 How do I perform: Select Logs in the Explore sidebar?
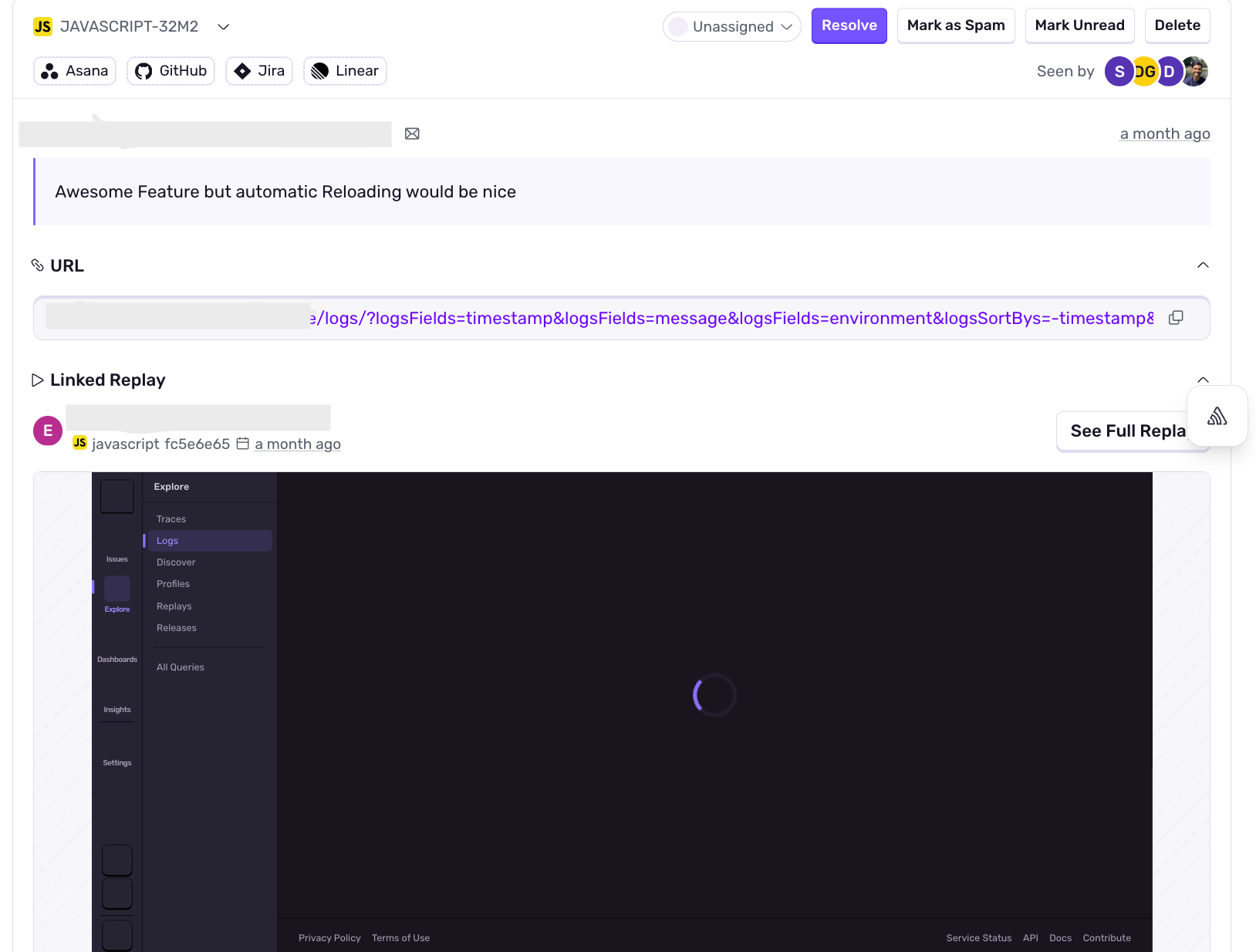pyautogui.click(x=167, y=540)
